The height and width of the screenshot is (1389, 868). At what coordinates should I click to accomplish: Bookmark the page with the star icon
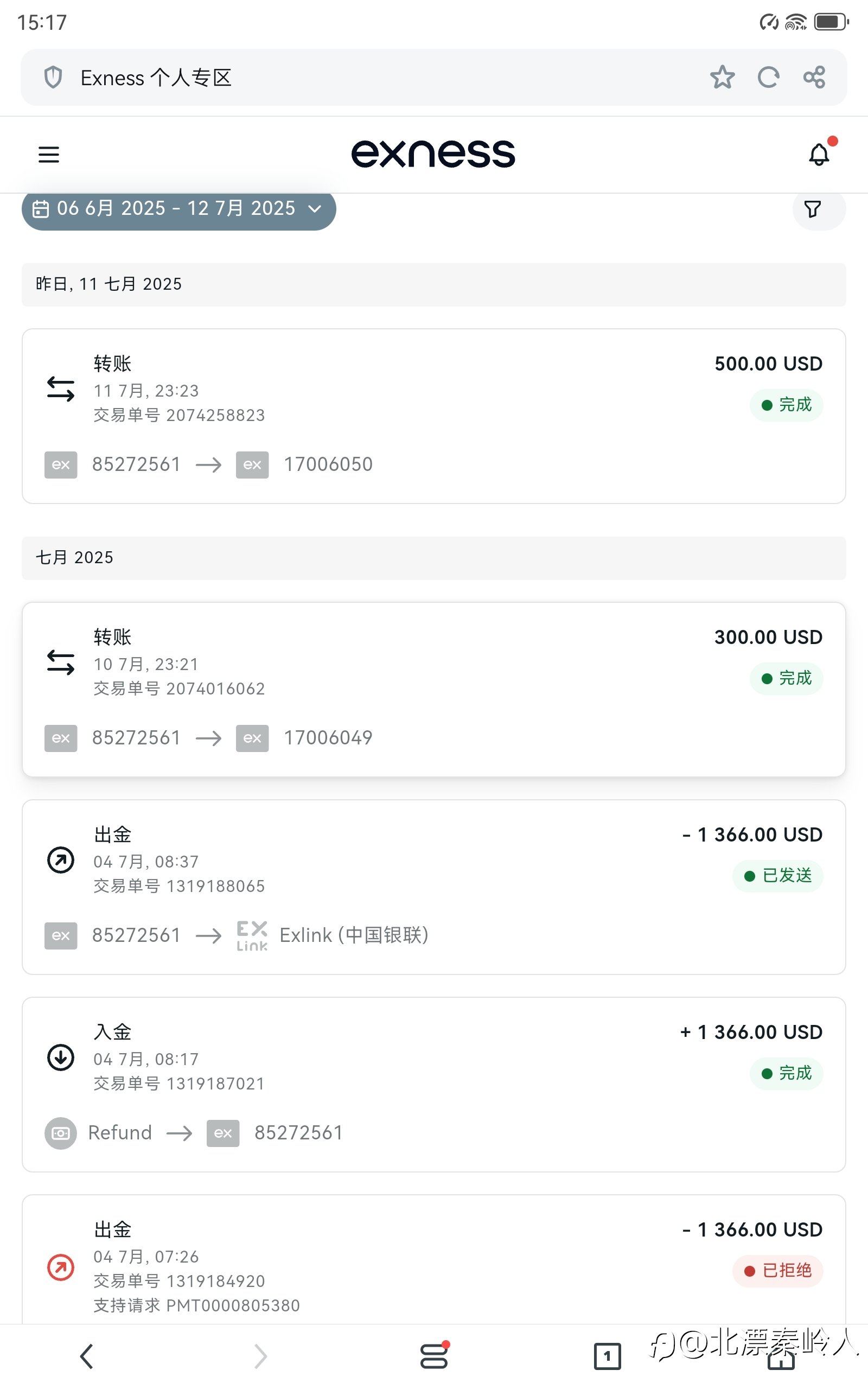(x=722, y=77)
